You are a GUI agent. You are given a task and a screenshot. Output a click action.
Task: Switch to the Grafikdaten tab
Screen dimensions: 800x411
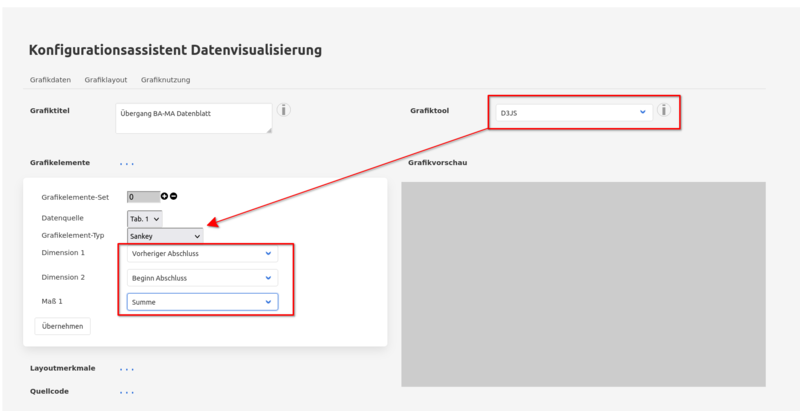tap(49, 80)
